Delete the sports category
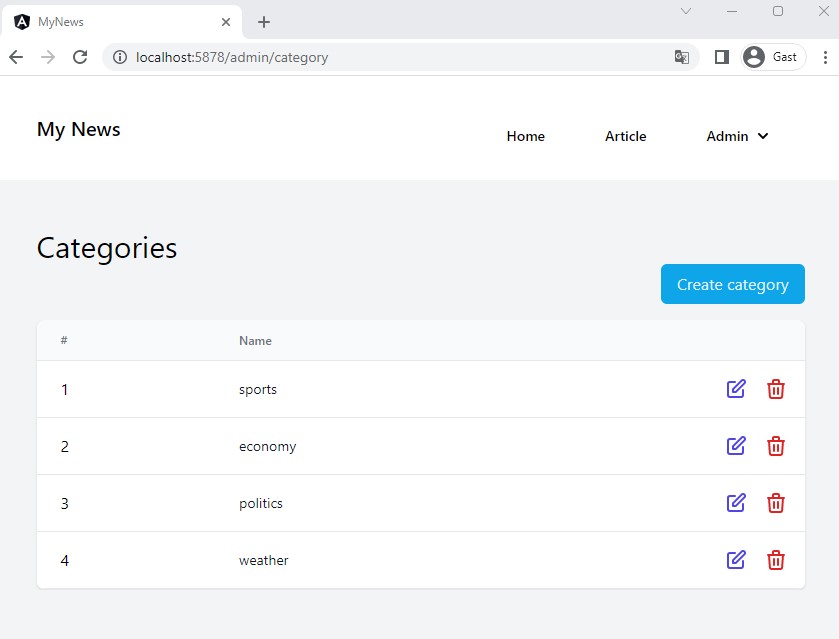 pyautogui.click(x=776, y=389)
